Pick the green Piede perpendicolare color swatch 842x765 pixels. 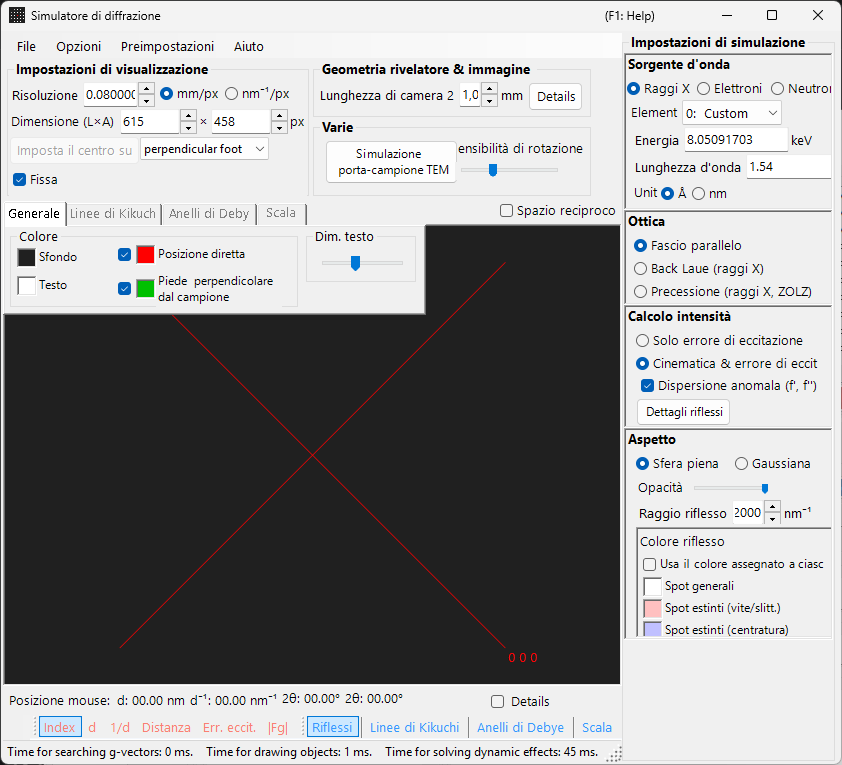[145, 289]
